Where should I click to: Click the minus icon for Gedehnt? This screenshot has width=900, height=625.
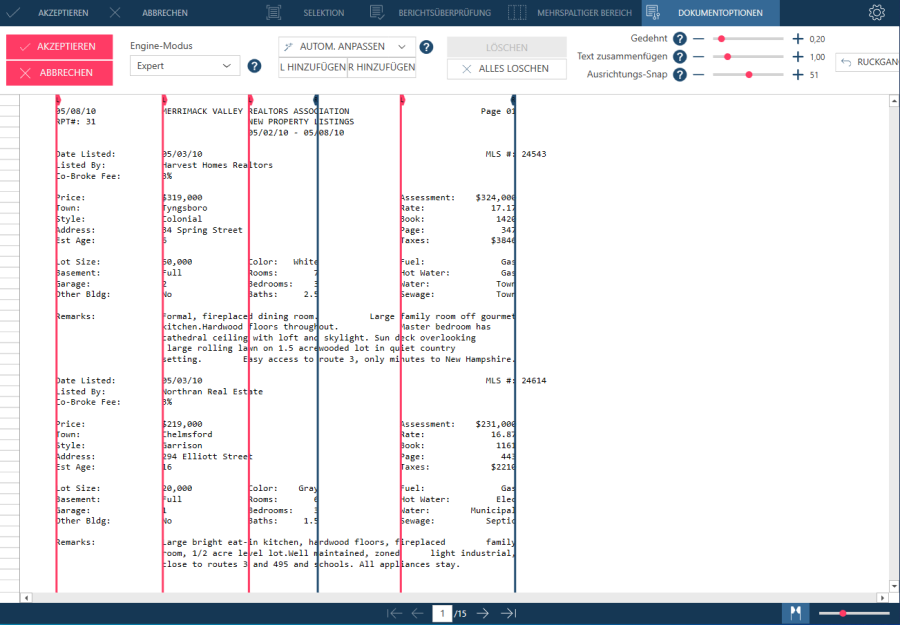point(698,38)
